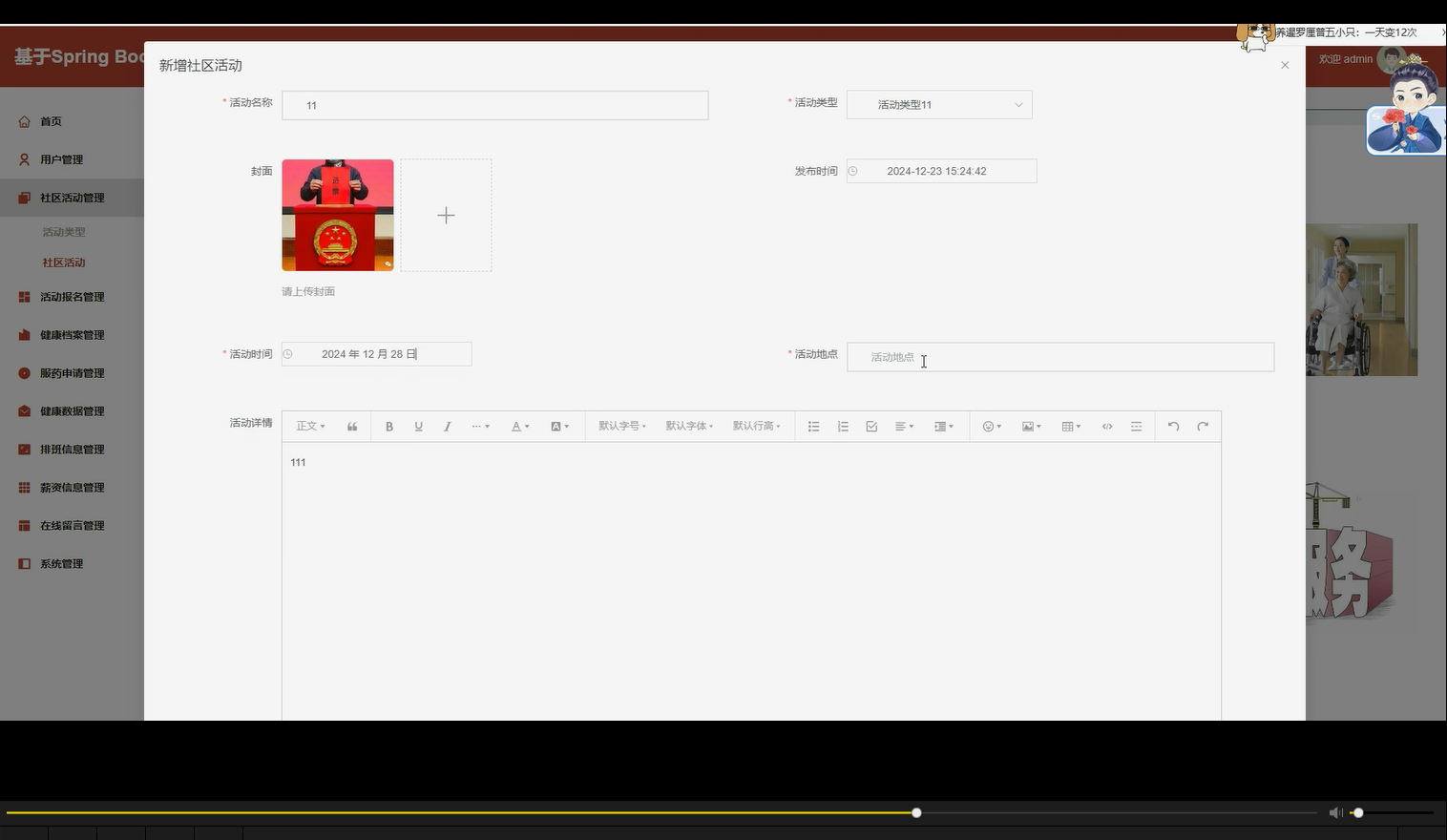Click the clock icon in 活动时间 field

point(287,354)
